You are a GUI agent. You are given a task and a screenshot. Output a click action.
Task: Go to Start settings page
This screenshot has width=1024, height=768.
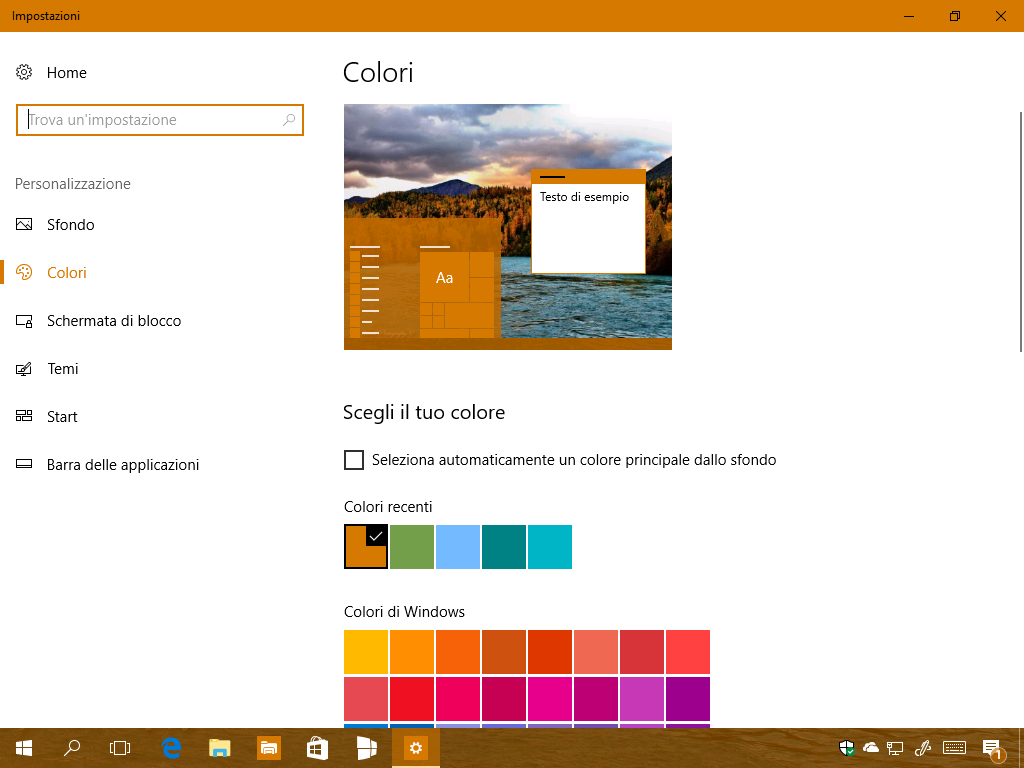62,417
